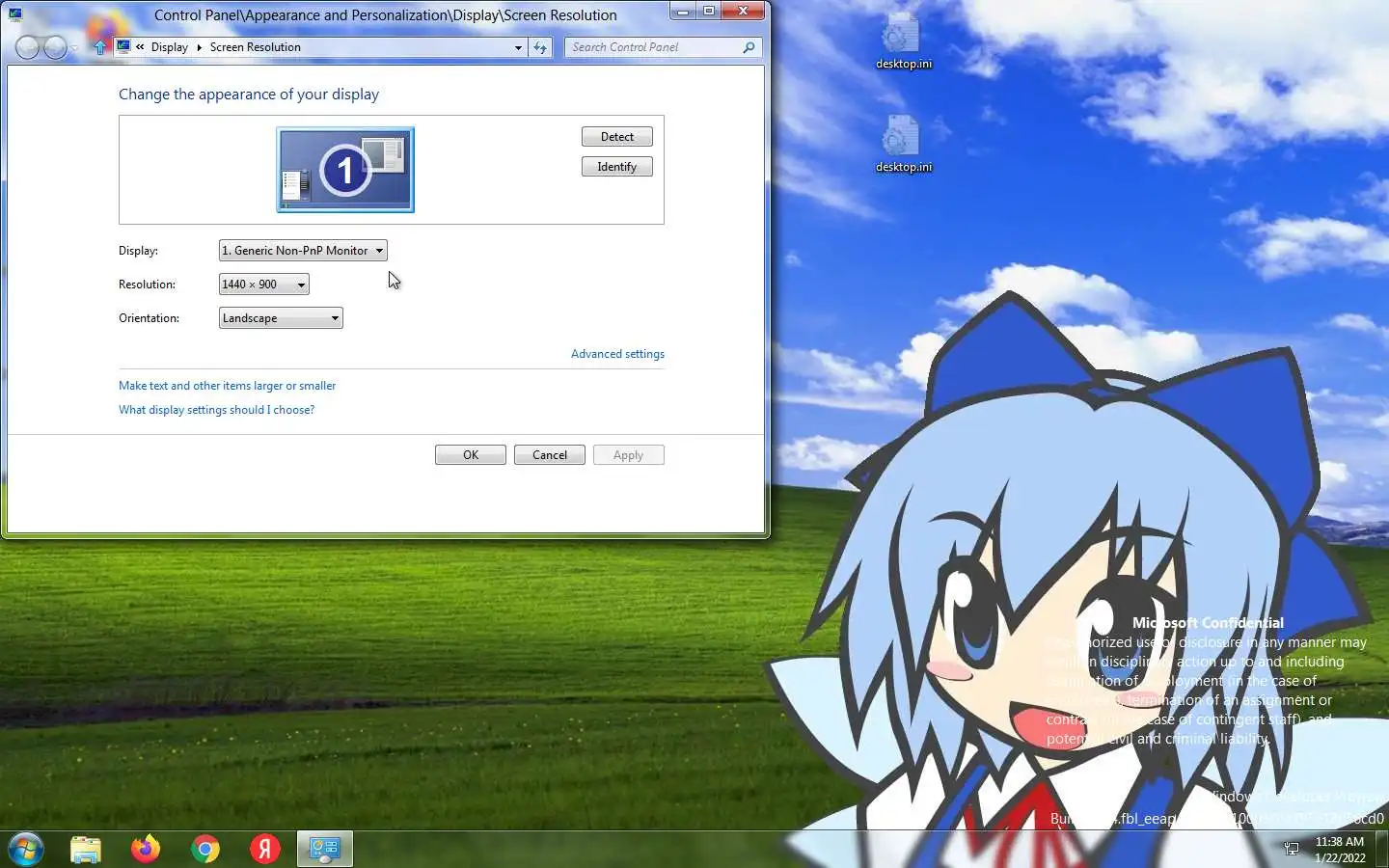Select monitor 1 display thumbnail
Screen dimensions: 1389x868
click(x=345, y=170)
